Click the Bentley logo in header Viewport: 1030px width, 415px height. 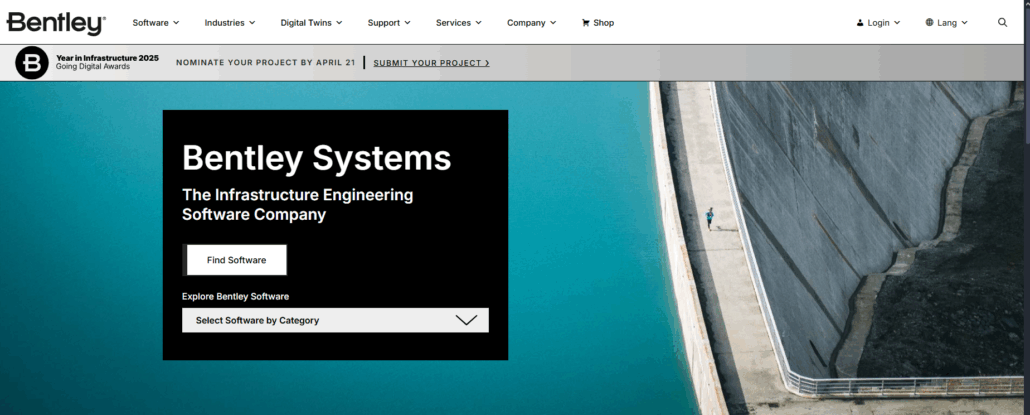(56, 23)
